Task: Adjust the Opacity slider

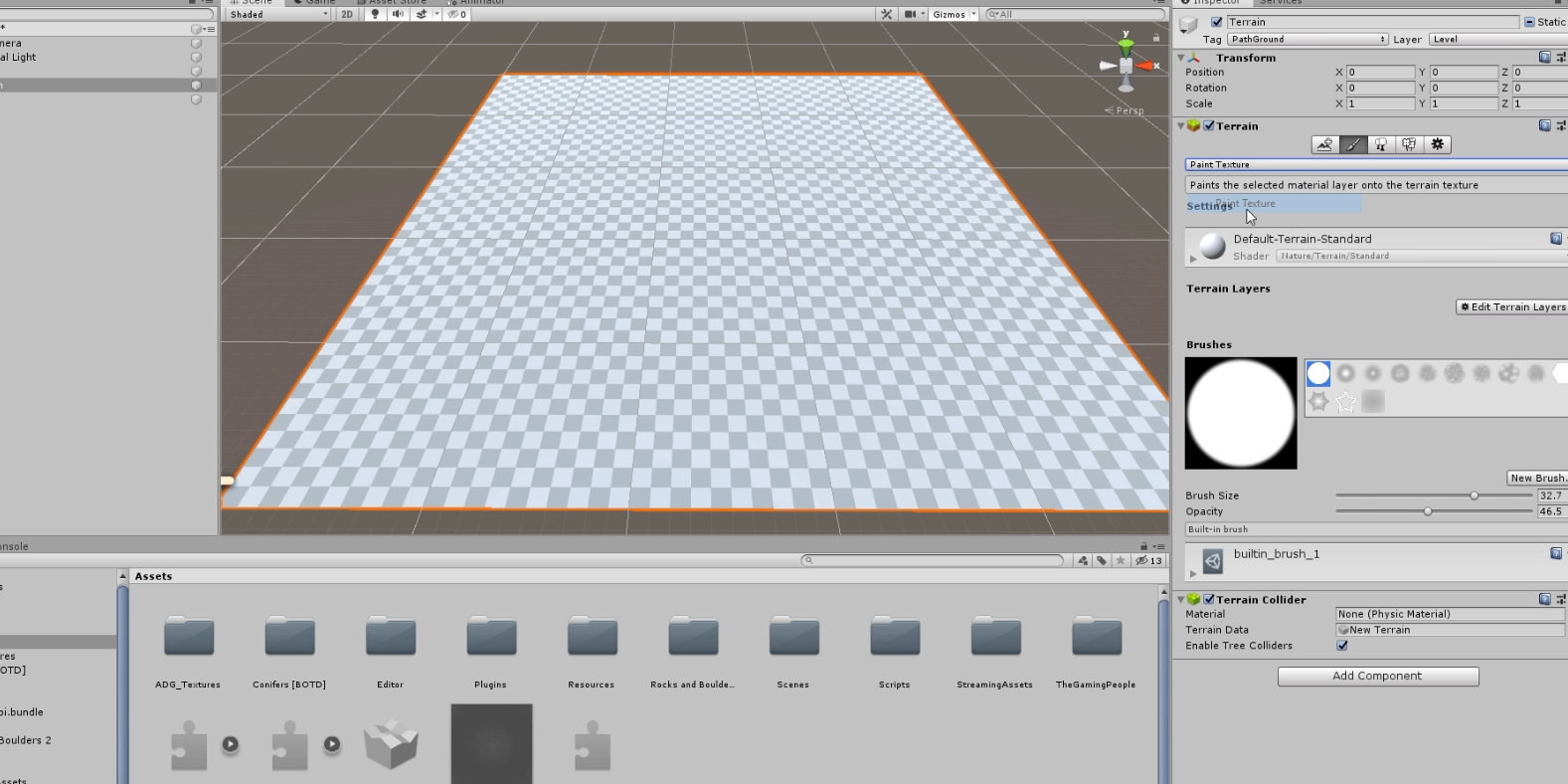Action: tap(1434, 511)
